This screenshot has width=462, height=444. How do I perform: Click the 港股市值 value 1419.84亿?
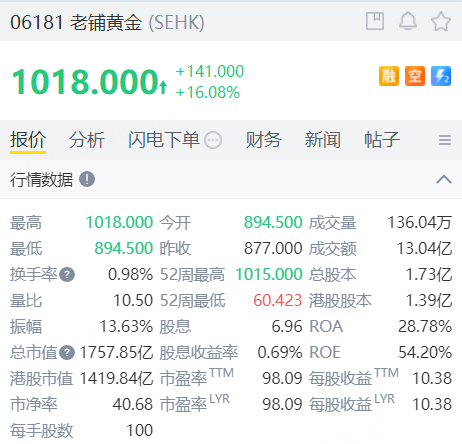(116, 378)
